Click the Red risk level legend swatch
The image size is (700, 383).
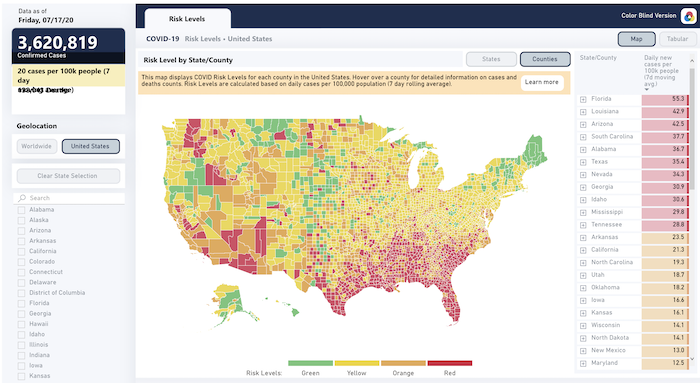(450, 363)
